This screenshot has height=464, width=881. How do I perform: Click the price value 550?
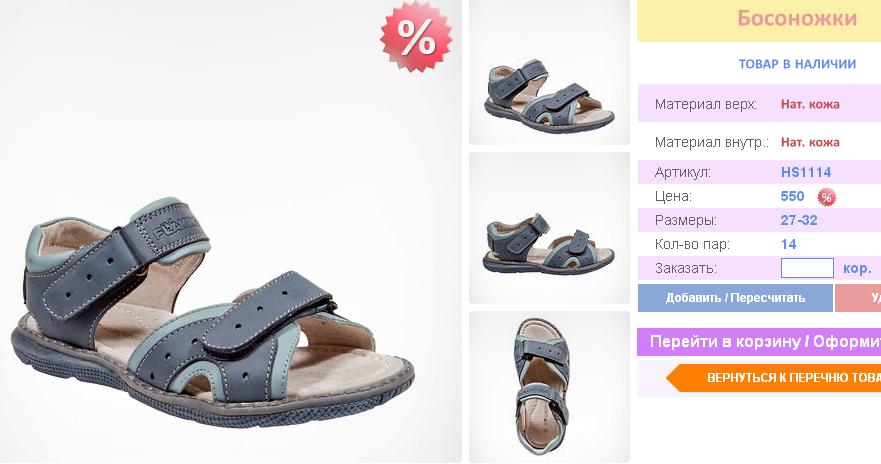(x=792, y=196)
